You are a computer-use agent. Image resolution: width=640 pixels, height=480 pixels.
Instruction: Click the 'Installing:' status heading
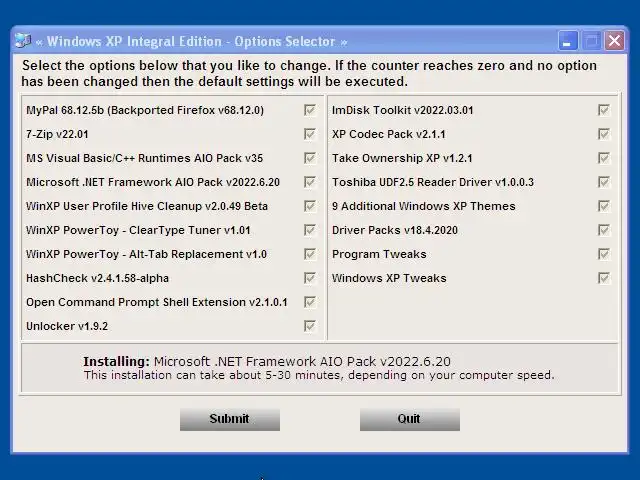coord(117,362)
